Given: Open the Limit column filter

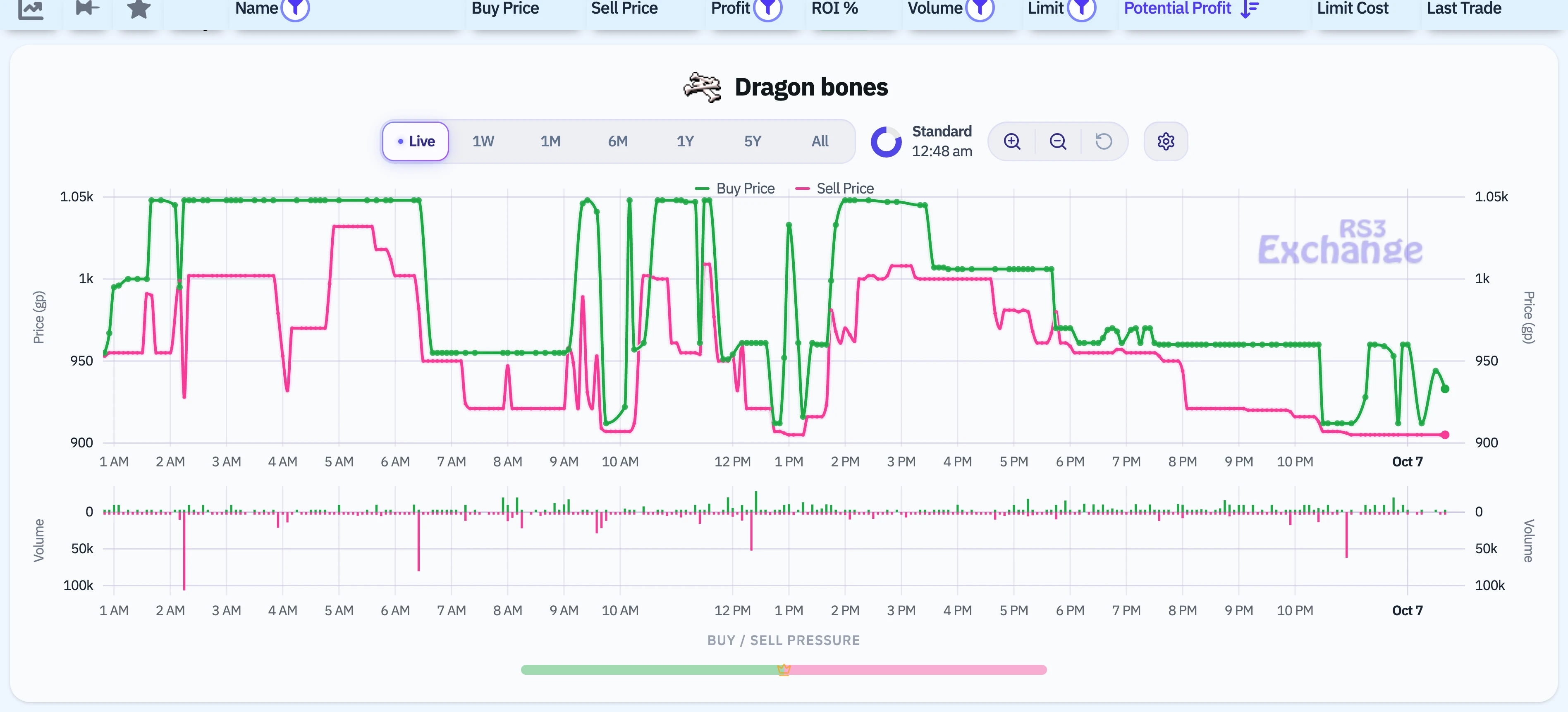Looking at the screenshot, I should [x=1082, y=8].
